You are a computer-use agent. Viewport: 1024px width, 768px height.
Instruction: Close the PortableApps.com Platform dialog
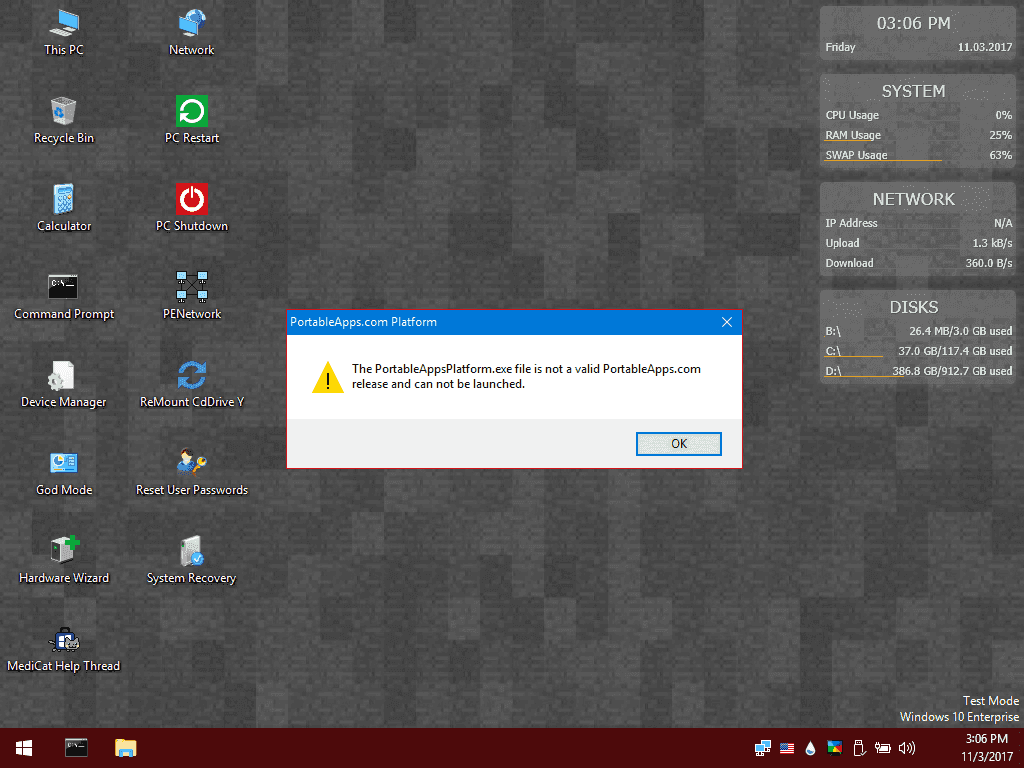point(727,322)
